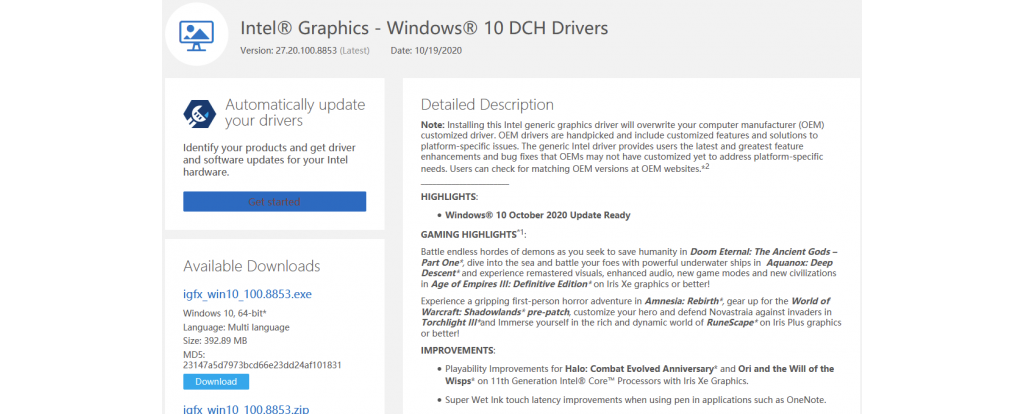Open igfx_win10_100.8853.zip download link
The image size is (1024, 414).
(x=246, y=409)
